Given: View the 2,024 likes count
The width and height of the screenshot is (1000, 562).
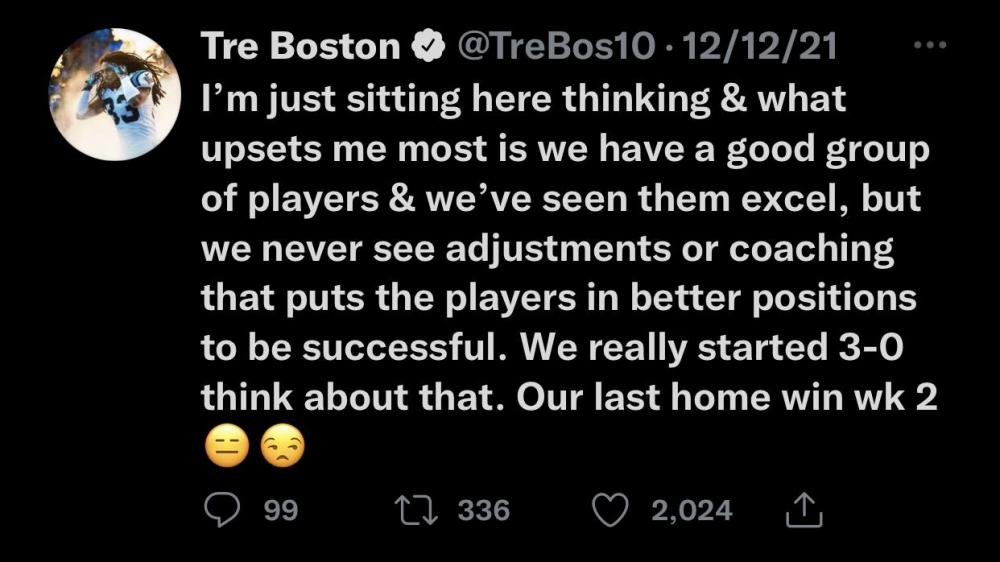Looking at the screenshot, I should point(691,511).
